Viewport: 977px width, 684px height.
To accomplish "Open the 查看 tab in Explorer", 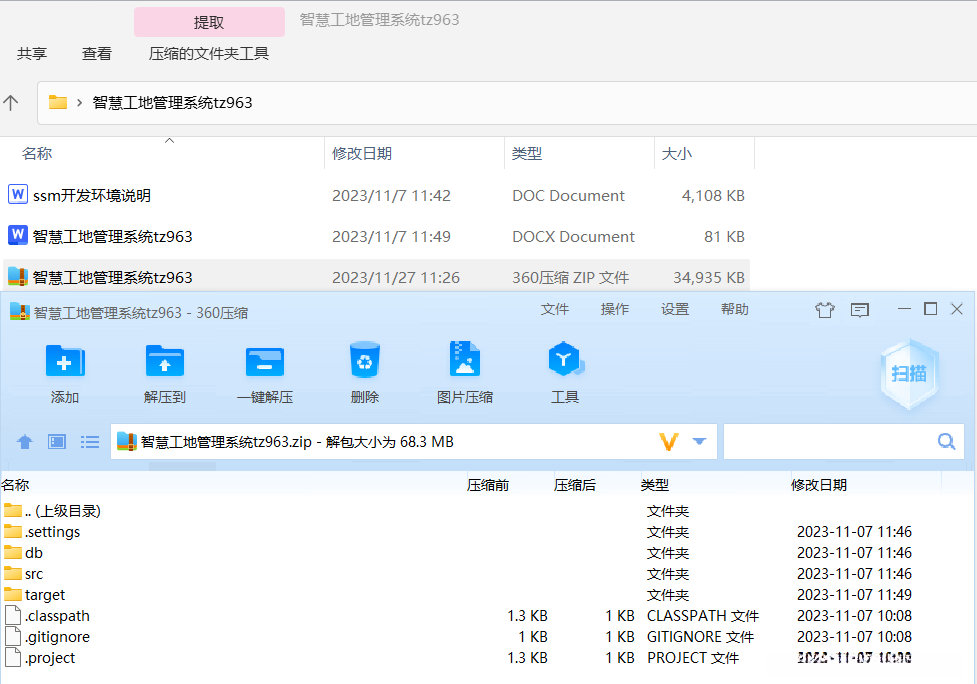I will pyautogui.click(x=97, y=54).
